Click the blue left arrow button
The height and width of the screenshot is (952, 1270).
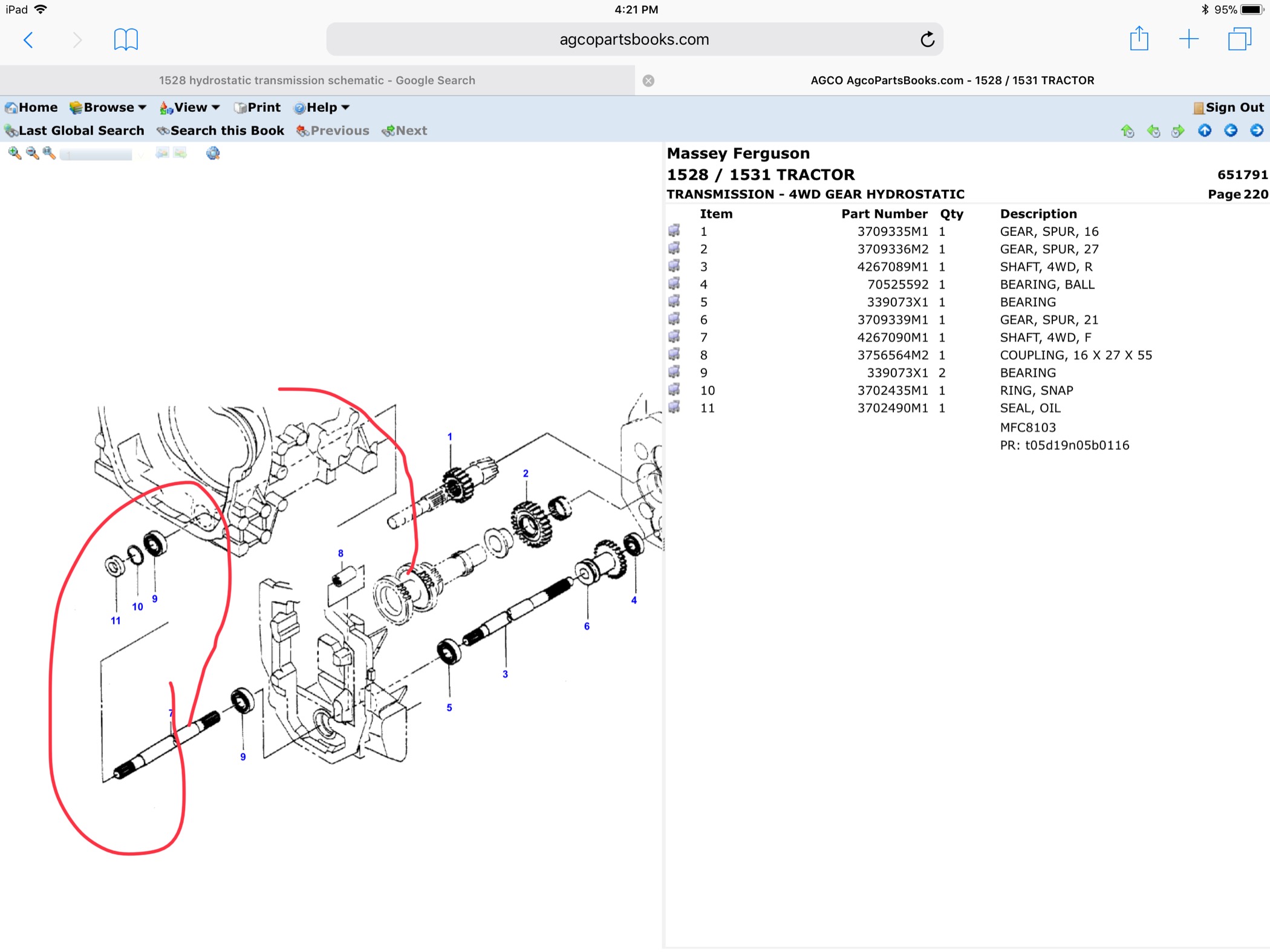pyautogui.click(x=1231, y=130)
